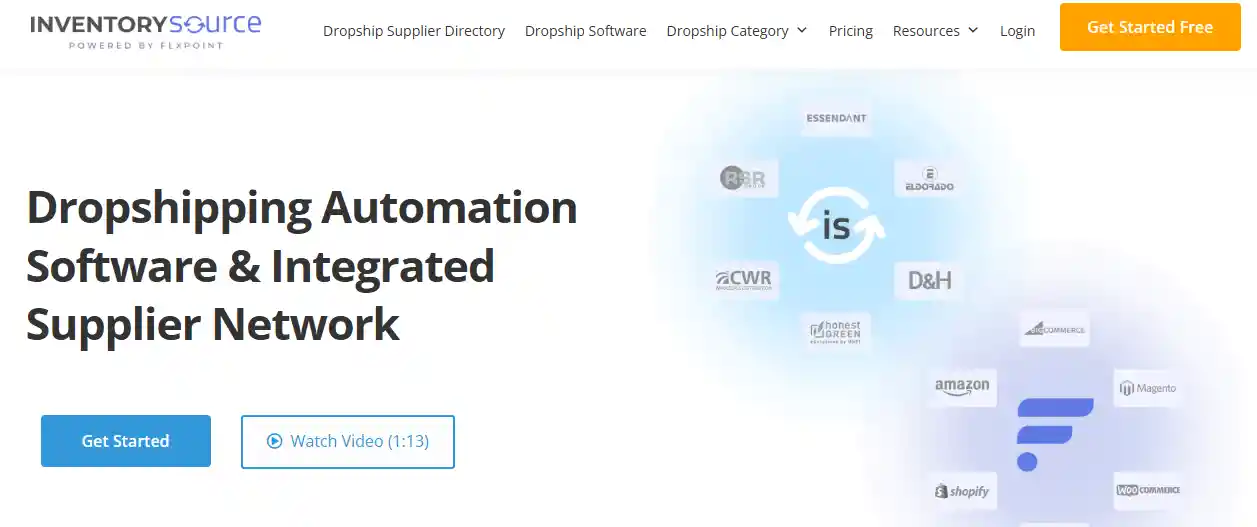Image resolution: width=1257 pixels, height=527 pixels.
Task: Click the blue Get Started button
Action: click(126, 441)
